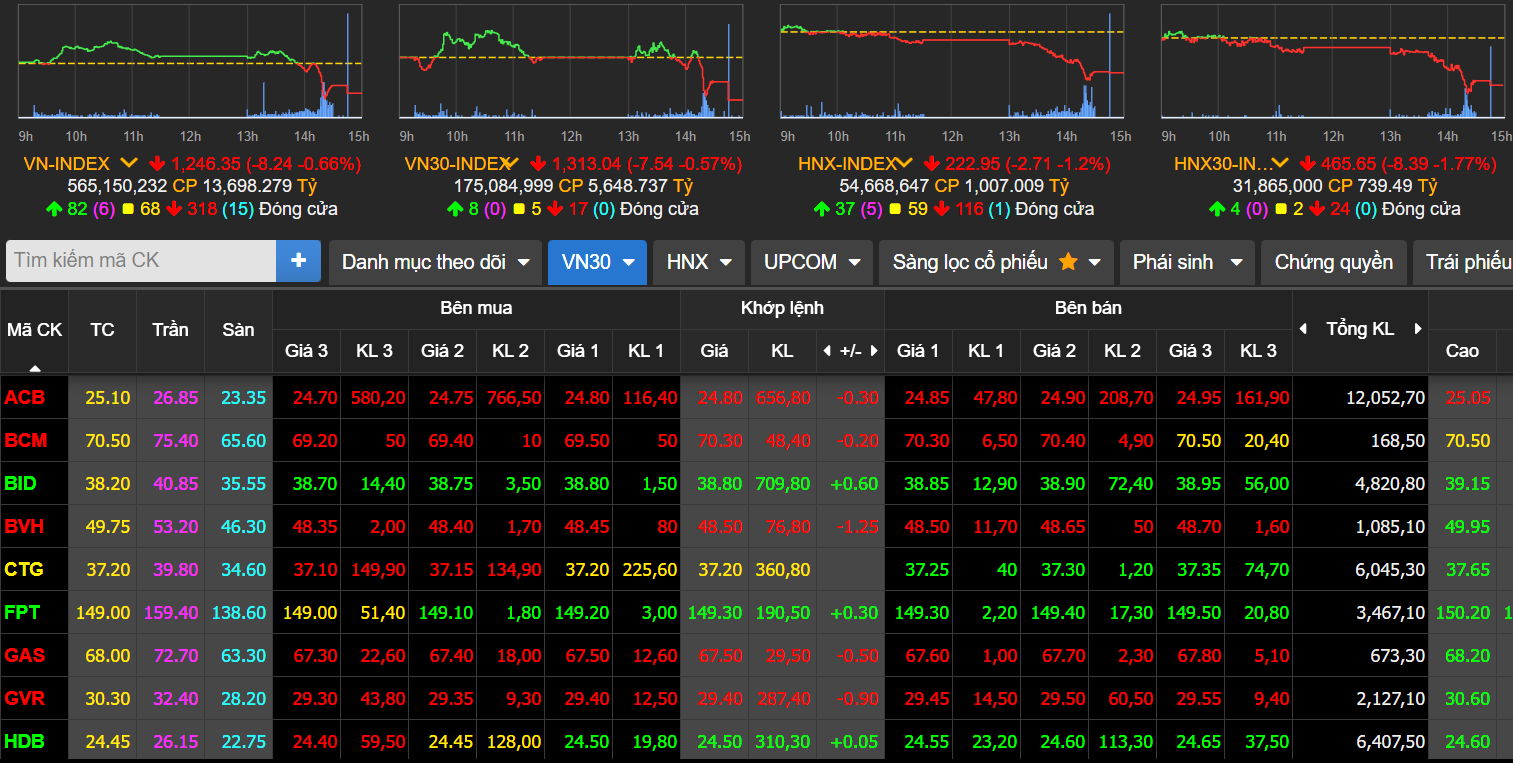
Task: Click the Bên bán group header
Action: [1088, 308]
